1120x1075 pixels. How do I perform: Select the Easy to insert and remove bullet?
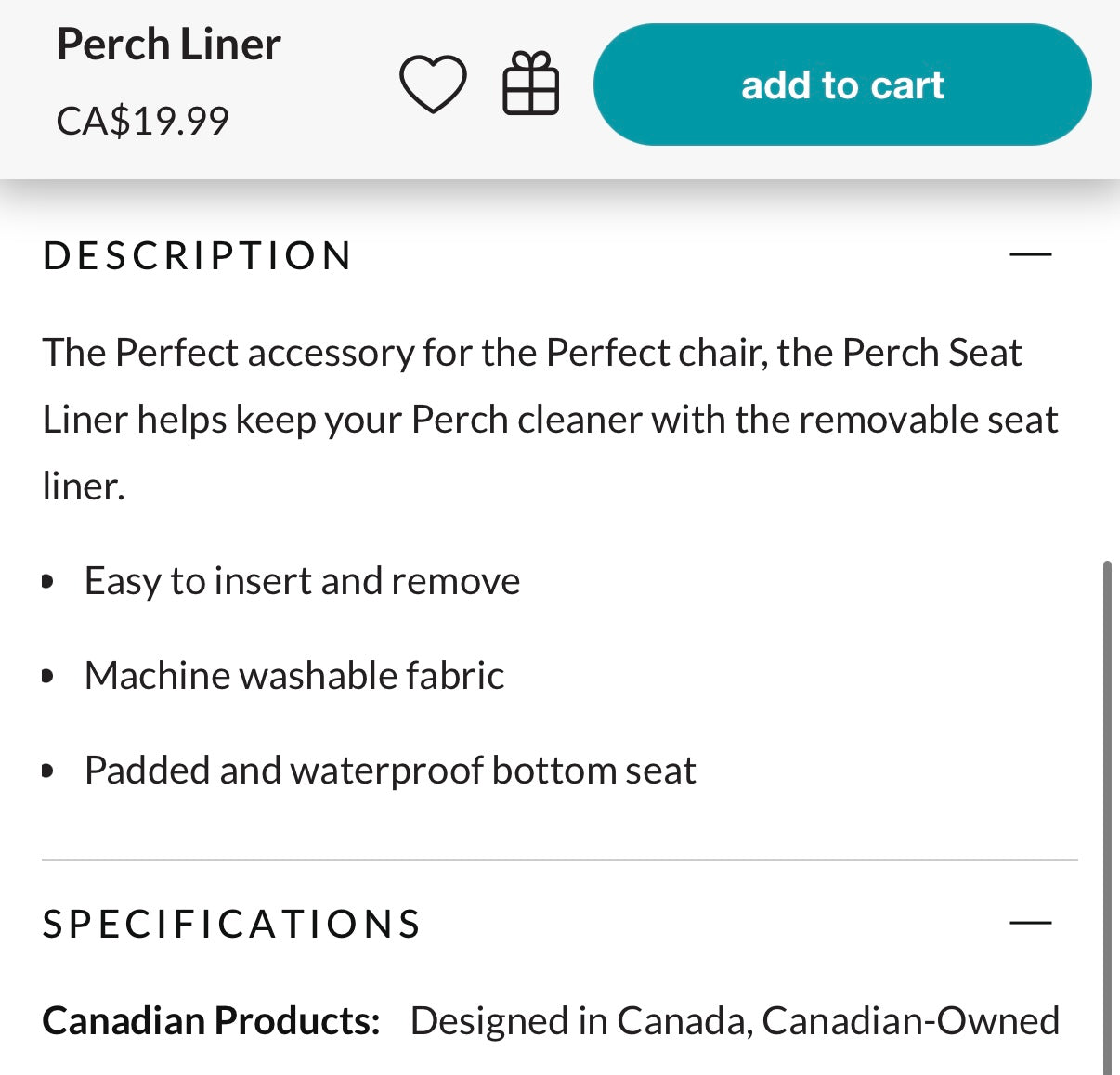click(x=302, y=581)
